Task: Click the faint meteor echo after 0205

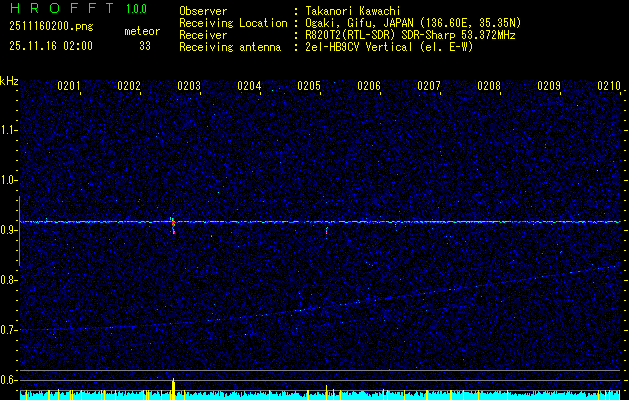Action: [327, 230]
